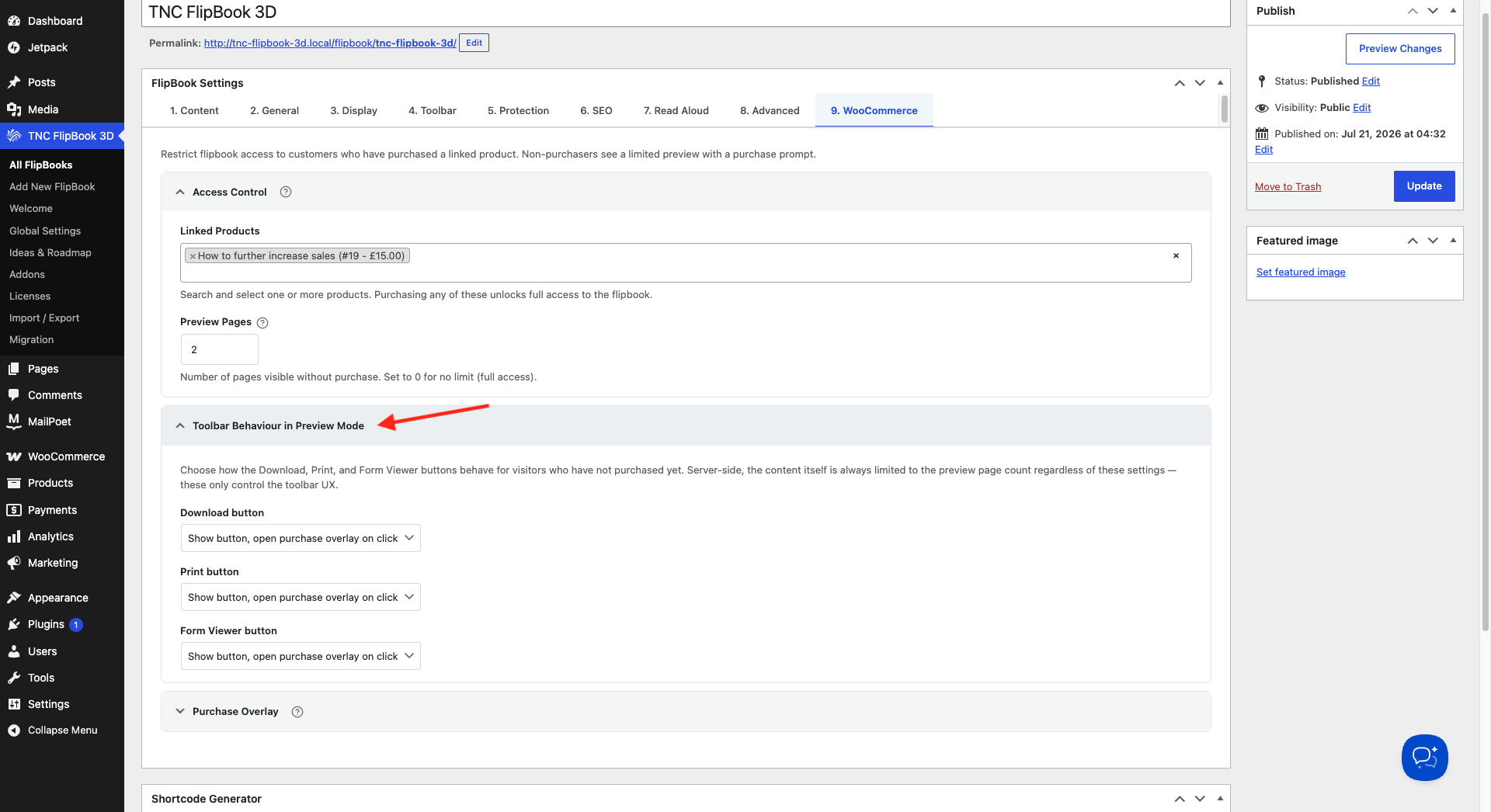Screen dimensions: 1491x812
Task: Open the 7. Read Aloud tab
Action: click(x=676, y=110)
